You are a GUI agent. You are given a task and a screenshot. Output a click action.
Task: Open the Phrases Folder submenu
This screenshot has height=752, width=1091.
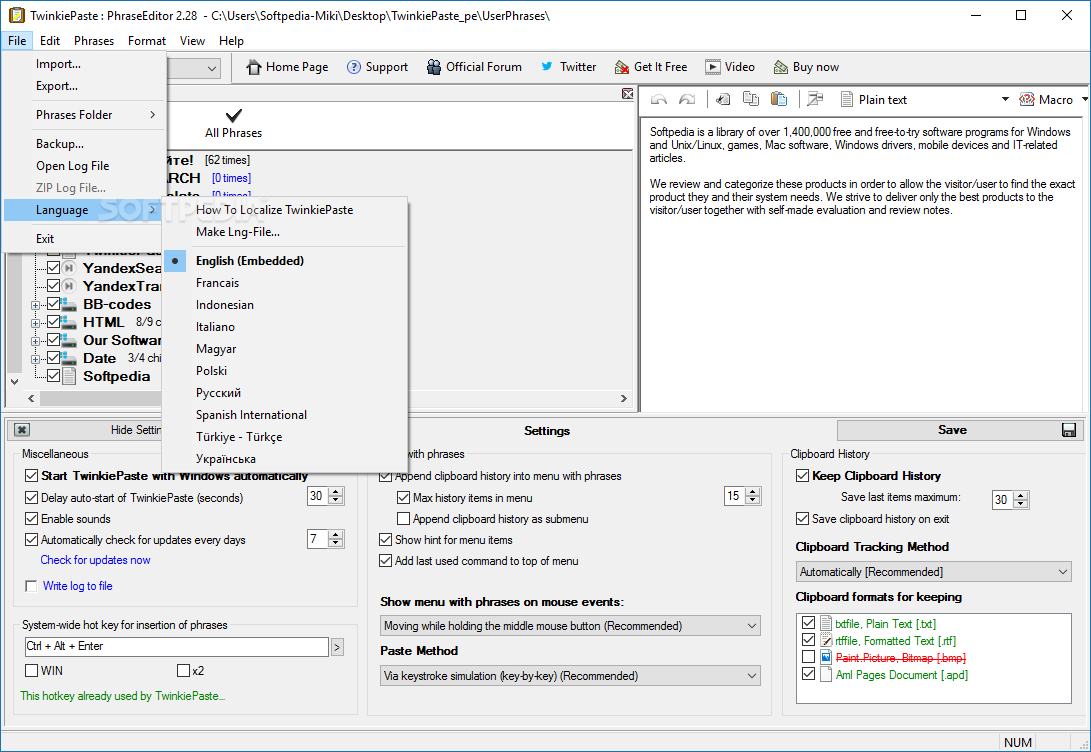point(85,115)
